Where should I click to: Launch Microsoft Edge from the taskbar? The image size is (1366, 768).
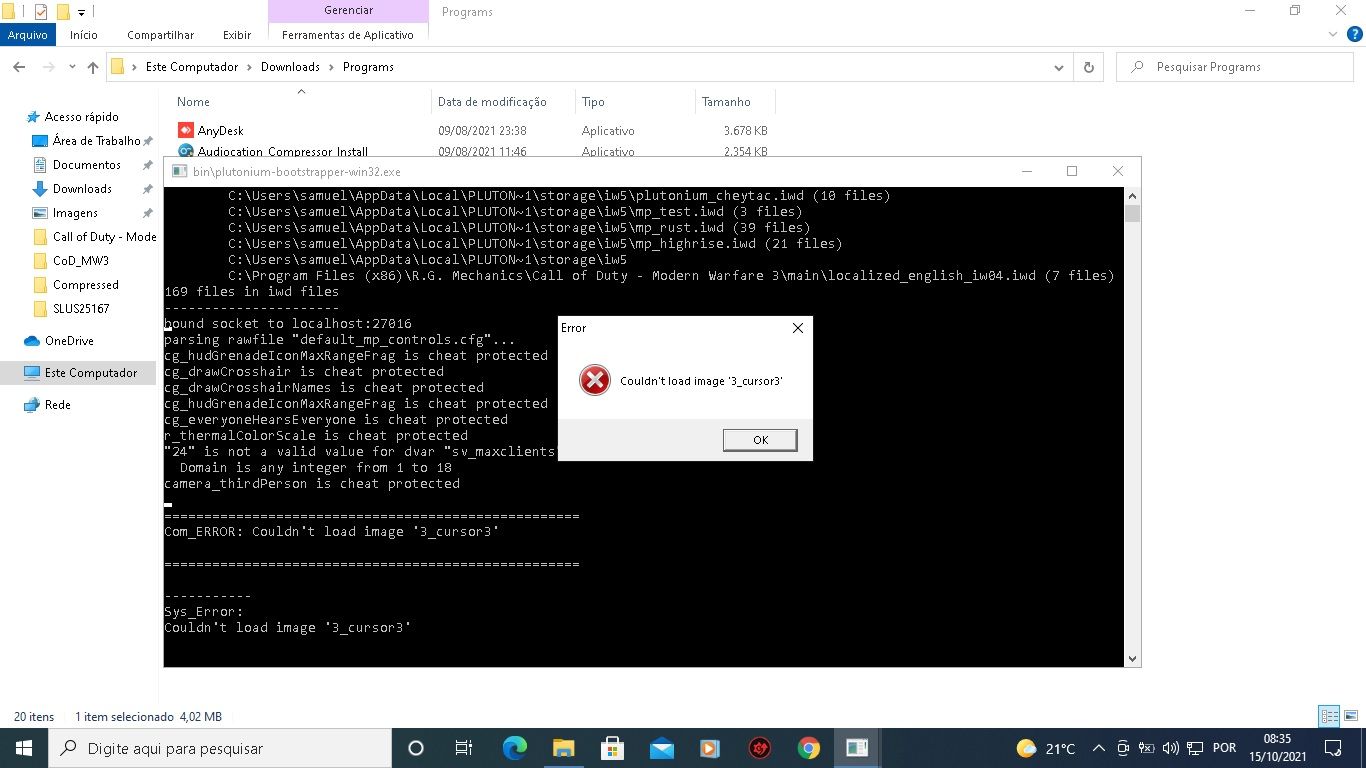[514, 748]
